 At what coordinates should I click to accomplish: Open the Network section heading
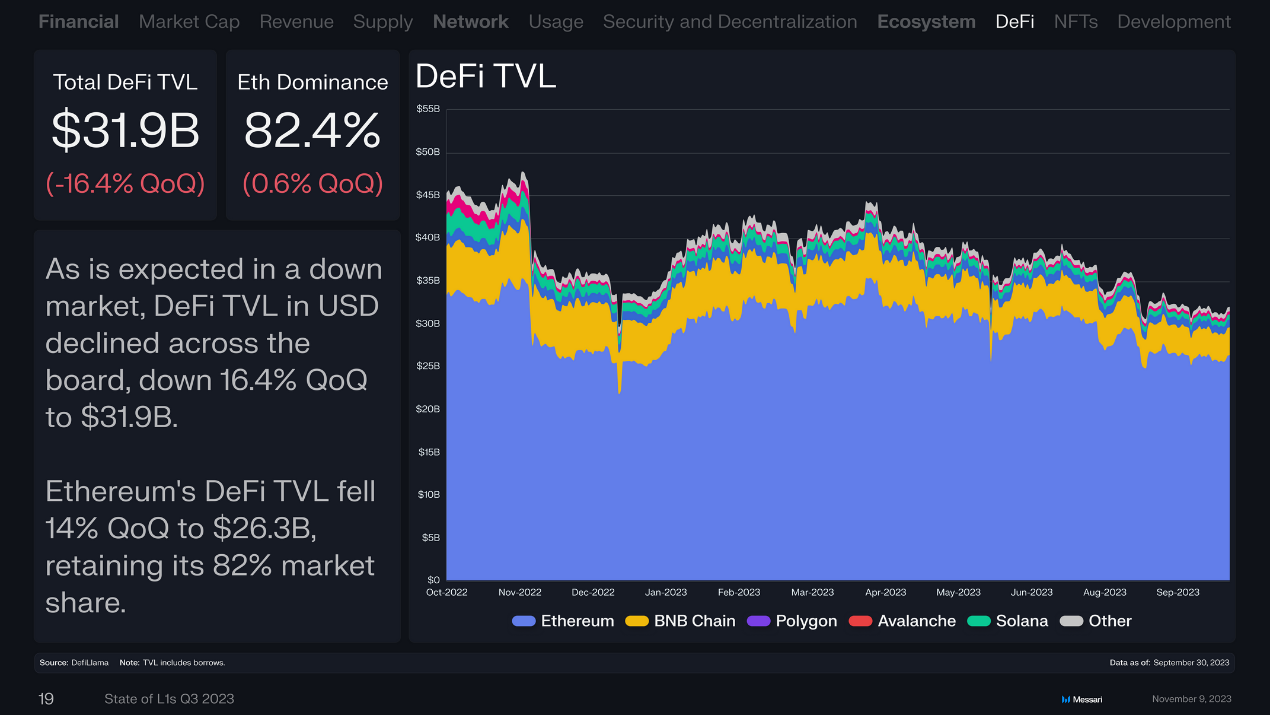(x=470, y=21)
